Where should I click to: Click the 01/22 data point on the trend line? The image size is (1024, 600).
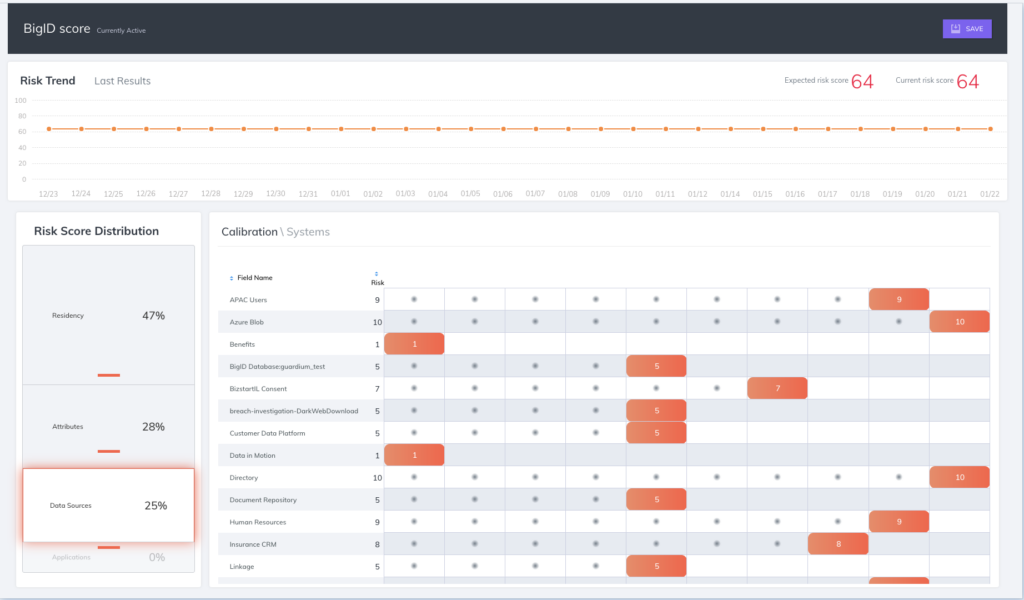coord(990,129)
